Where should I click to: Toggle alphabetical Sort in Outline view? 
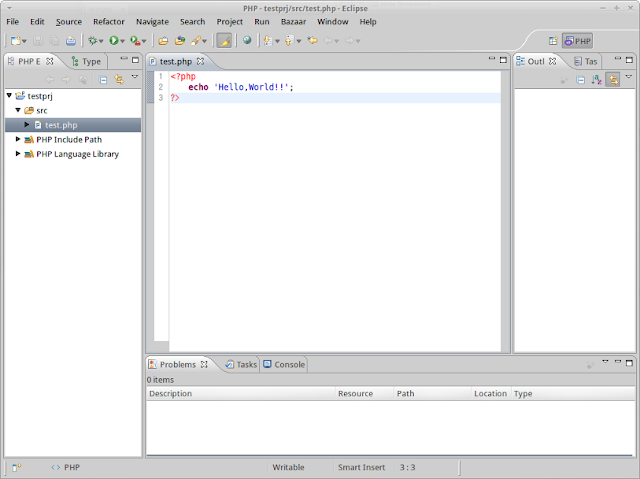(596, 80)
